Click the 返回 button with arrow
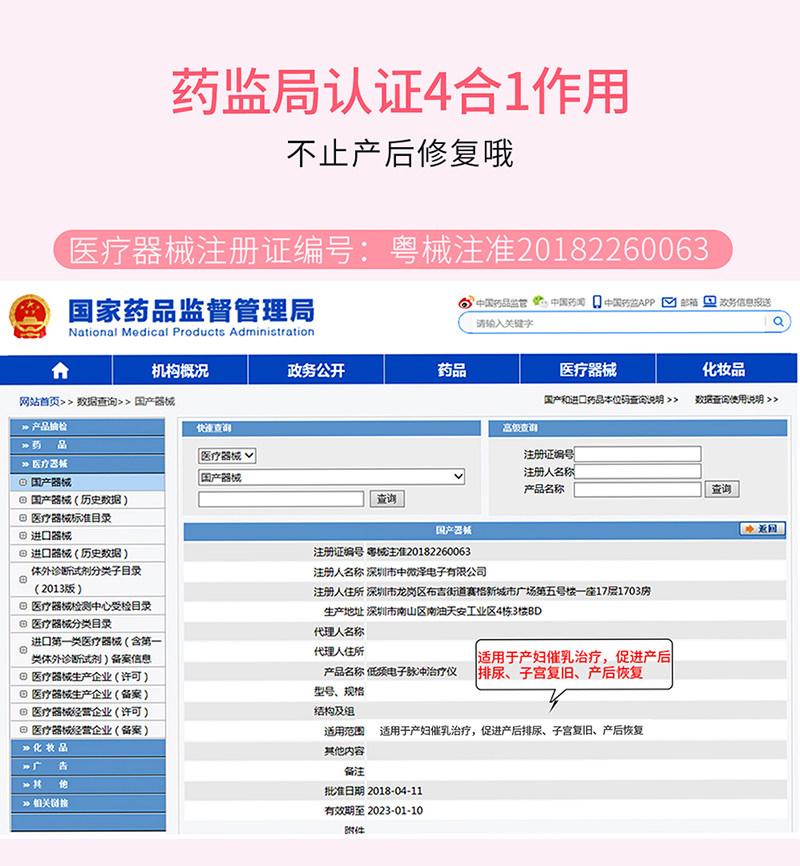800x866 pixels. pos(762,529)
